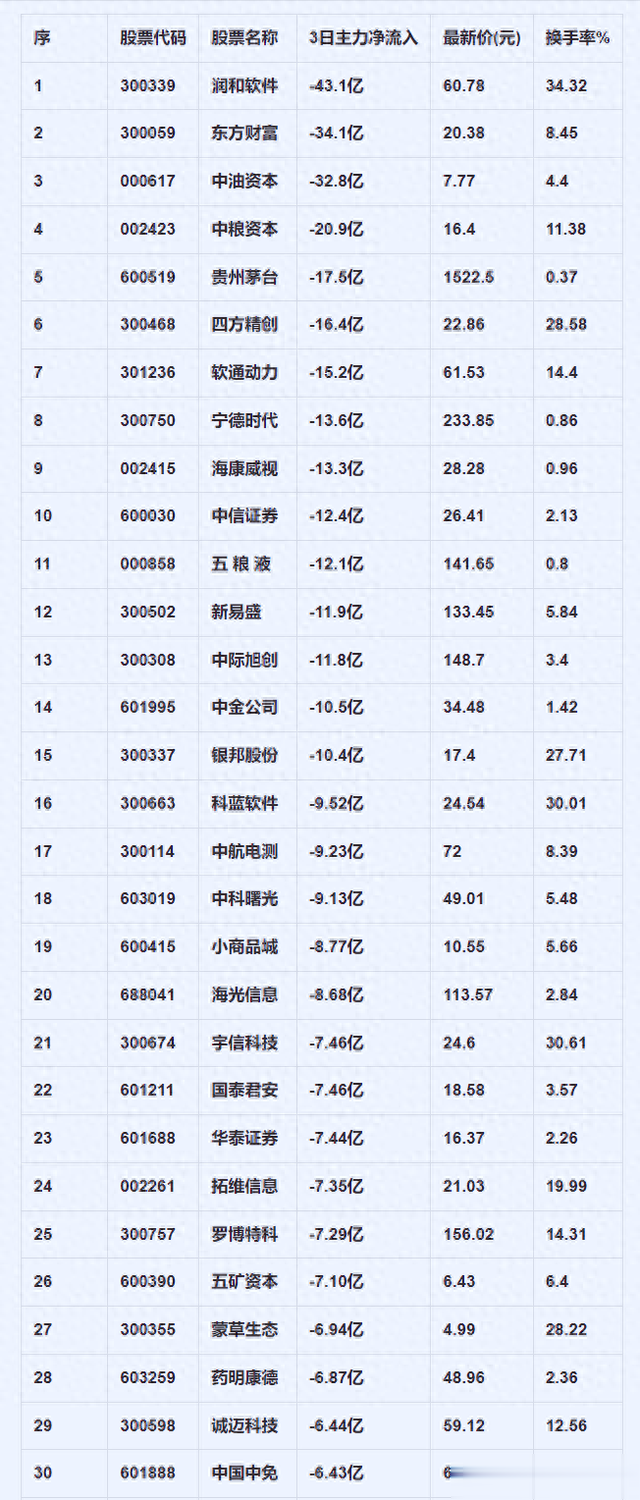Click the price 233.85
The height and width of the screenshot is (1500, 640).
(468, 421)
